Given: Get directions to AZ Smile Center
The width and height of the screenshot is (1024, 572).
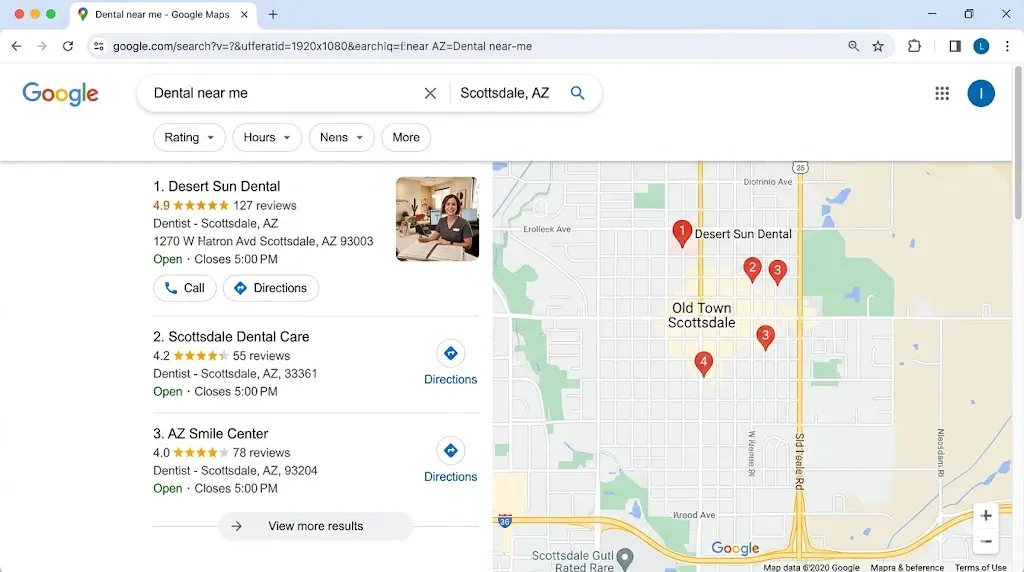Looking at the screenshot, I should (451, 461).
